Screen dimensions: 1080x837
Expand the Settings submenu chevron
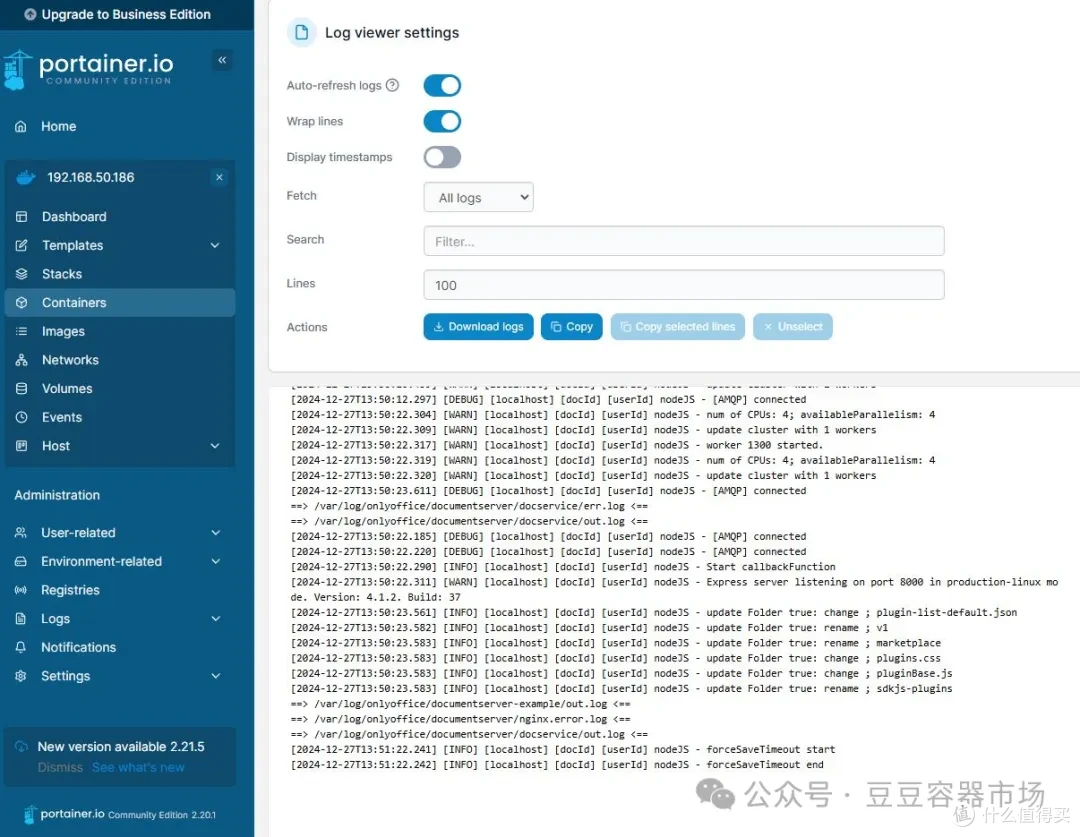216,676
